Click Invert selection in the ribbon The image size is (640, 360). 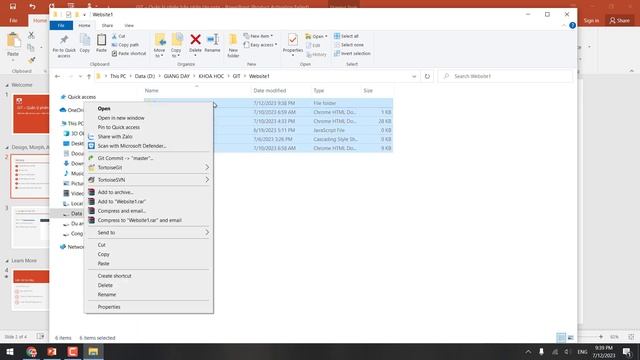point(352,53)
